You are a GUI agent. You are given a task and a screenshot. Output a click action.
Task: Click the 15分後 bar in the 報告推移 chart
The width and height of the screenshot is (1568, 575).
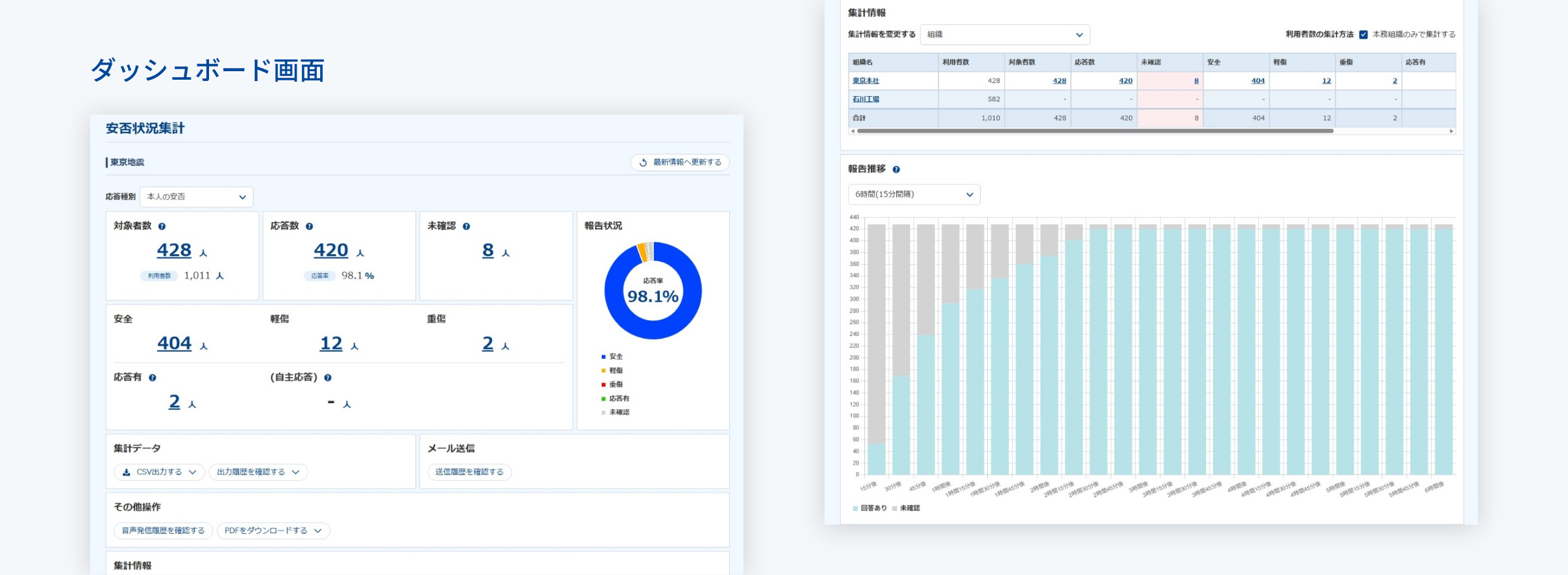877,350
